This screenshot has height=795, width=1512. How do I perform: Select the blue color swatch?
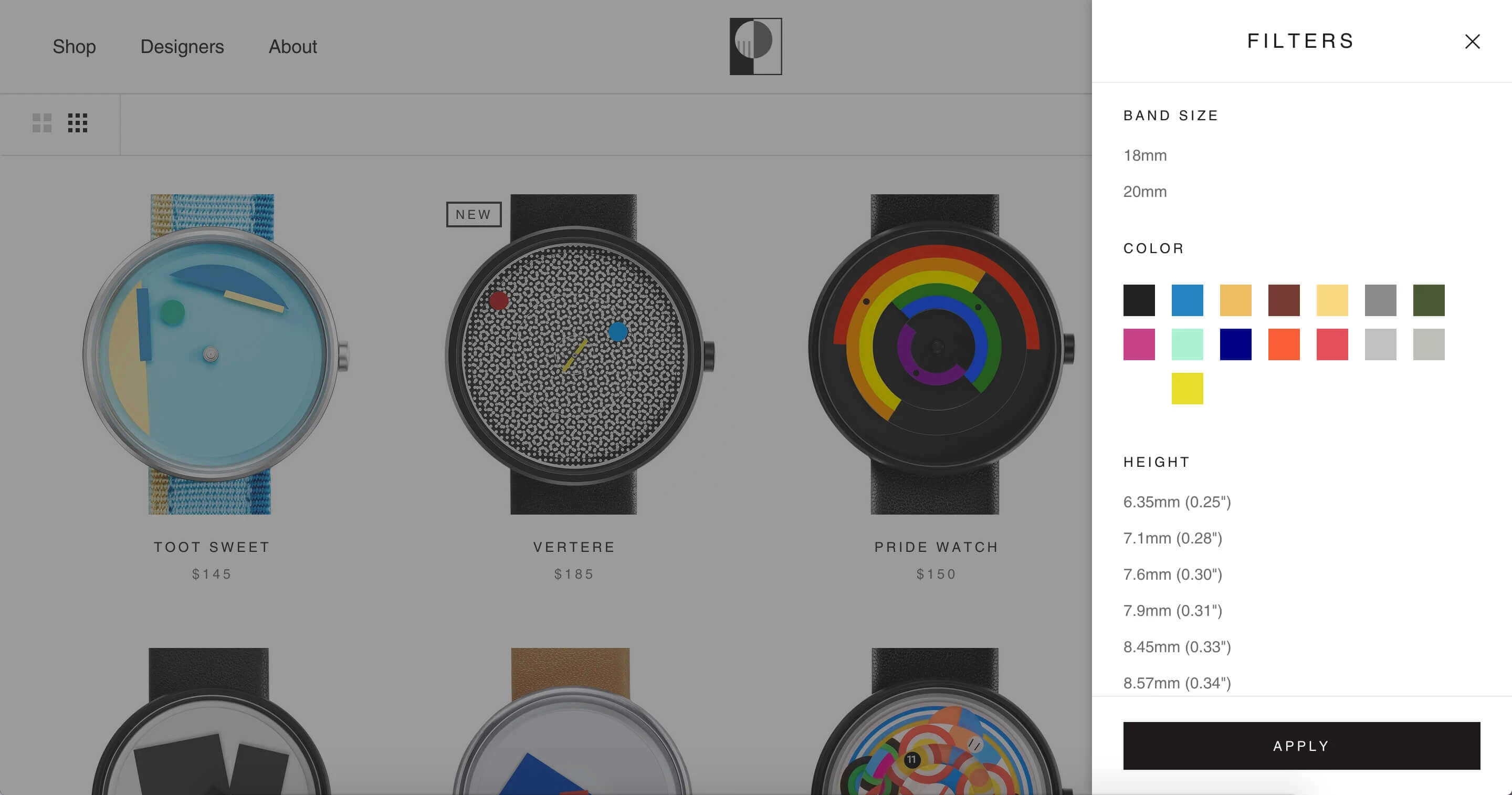(x=1188, y=300)
